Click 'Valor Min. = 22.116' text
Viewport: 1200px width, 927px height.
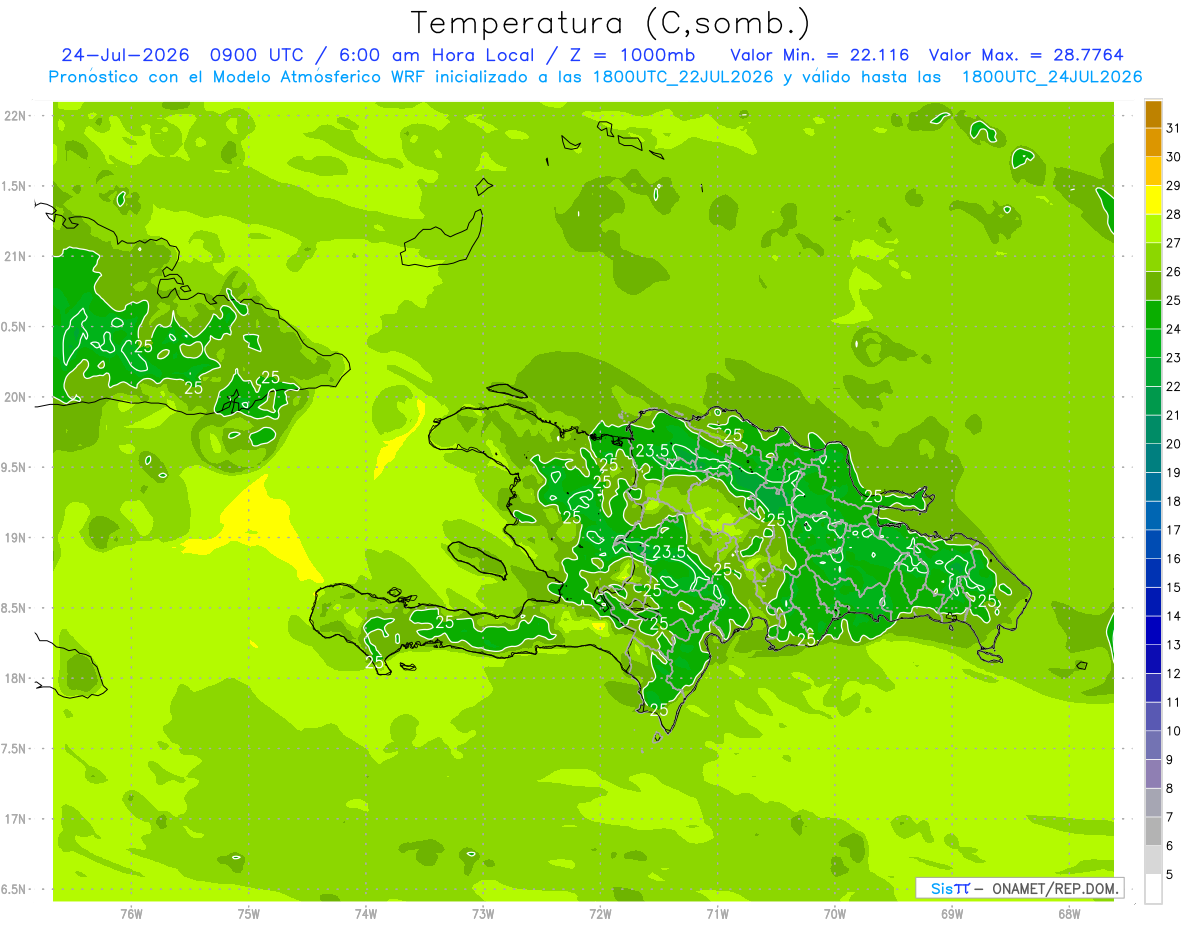click(820, 54)
